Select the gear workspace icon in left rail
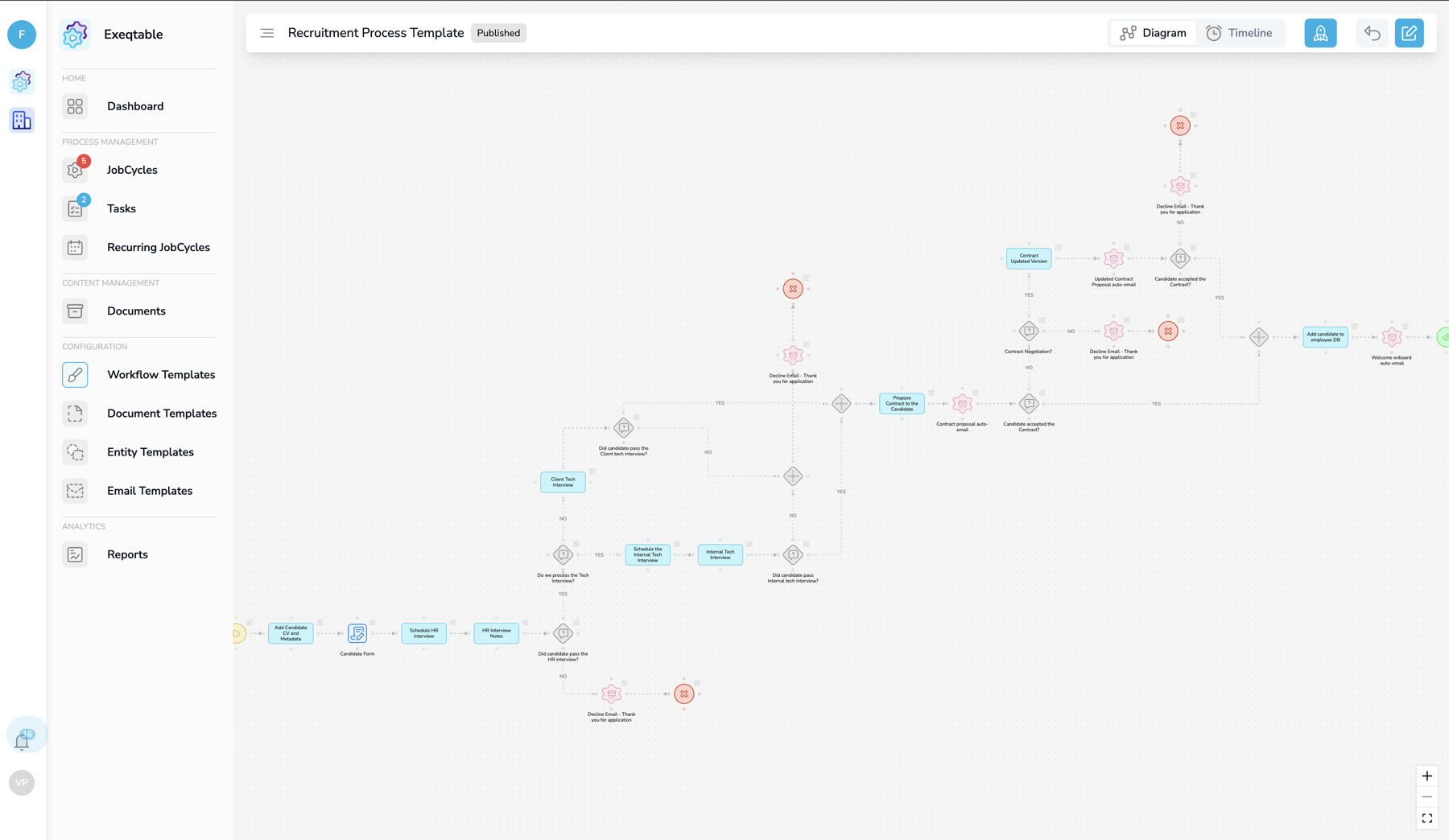1449x840 pixels. click(x=22, y=81)
